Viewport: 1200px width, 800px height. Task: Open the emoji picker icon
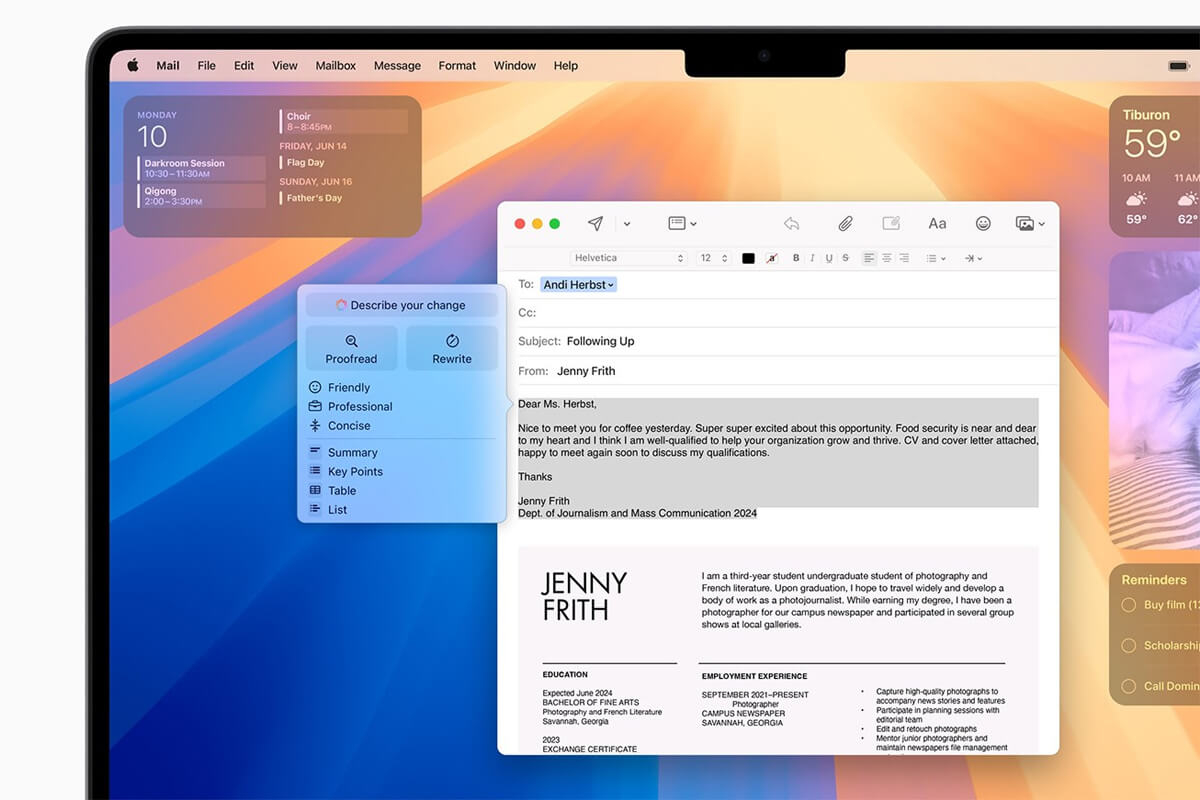point(983,223)
